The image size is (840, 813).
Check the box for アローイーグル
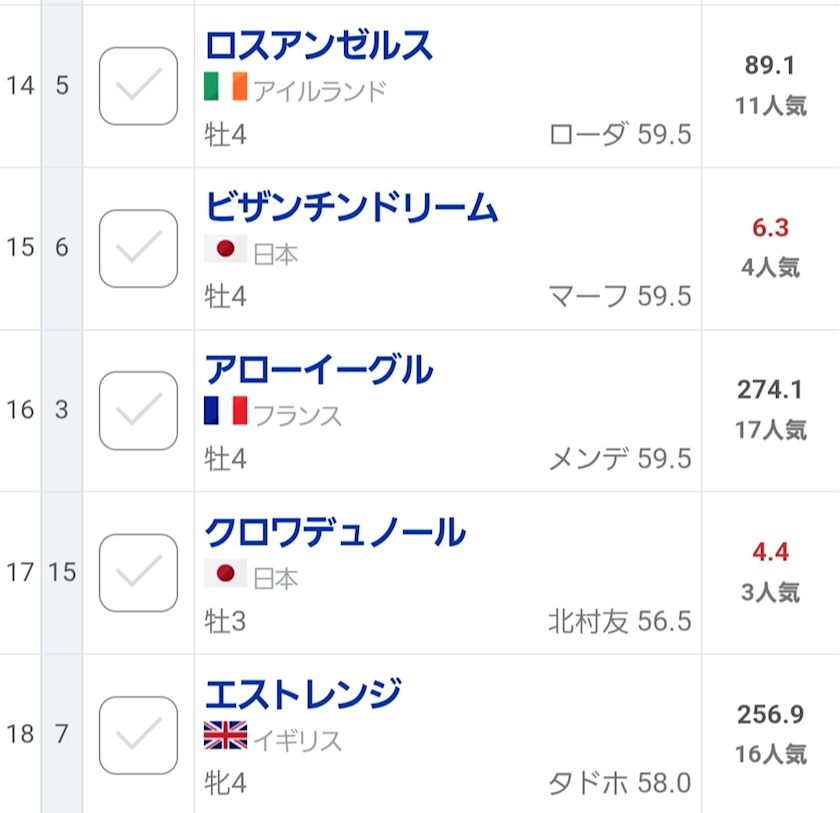tap(139, 410)
